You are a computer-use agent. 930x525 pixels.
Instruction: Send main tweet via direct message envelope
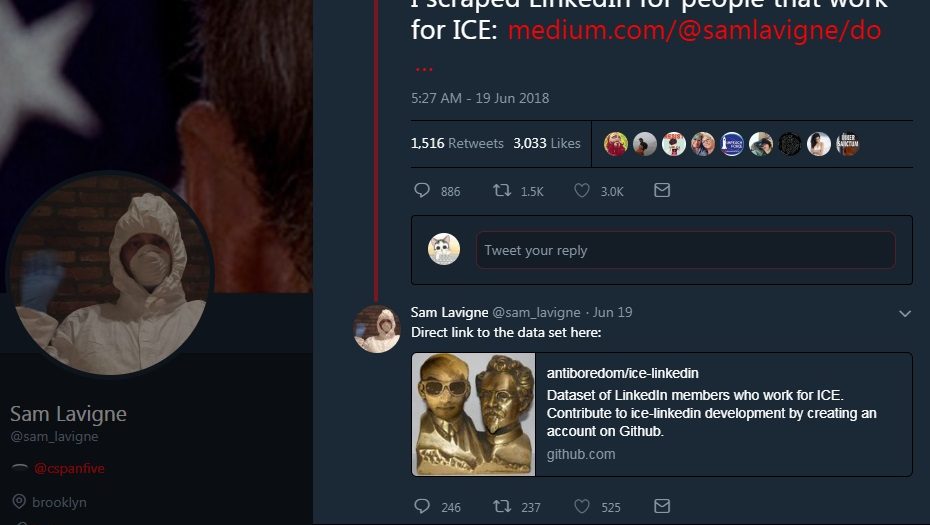click(662, 190)
